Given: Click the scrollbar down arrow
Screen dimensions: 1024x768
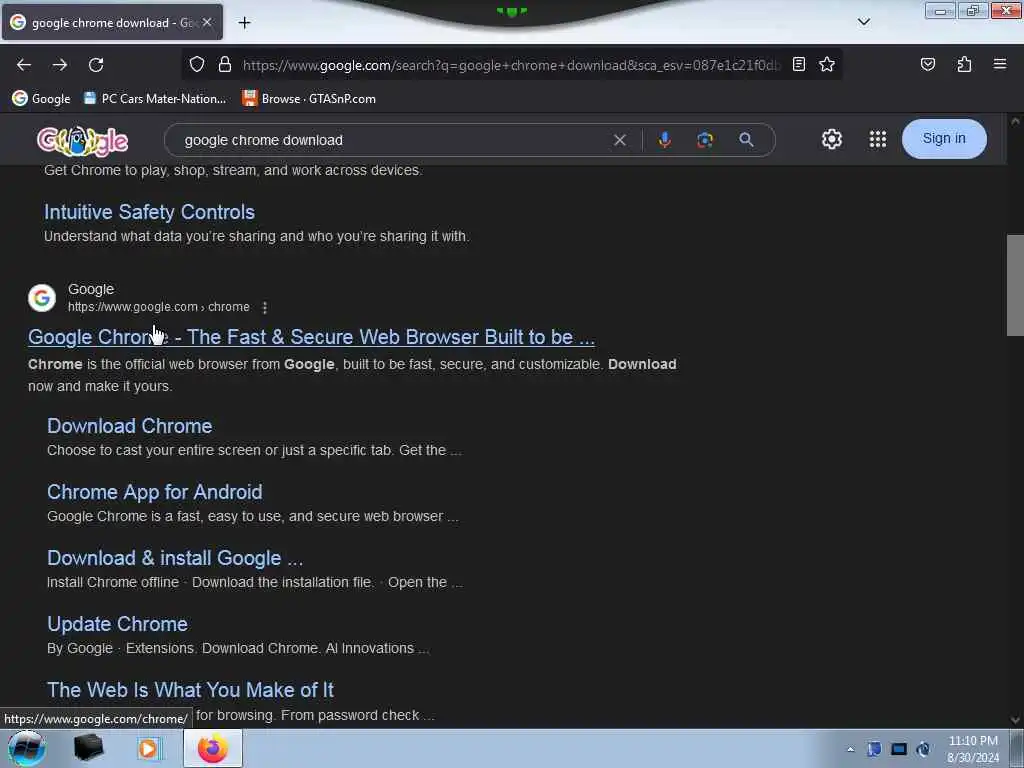Looking at the screenshot, I should (x=1015, y=720).
